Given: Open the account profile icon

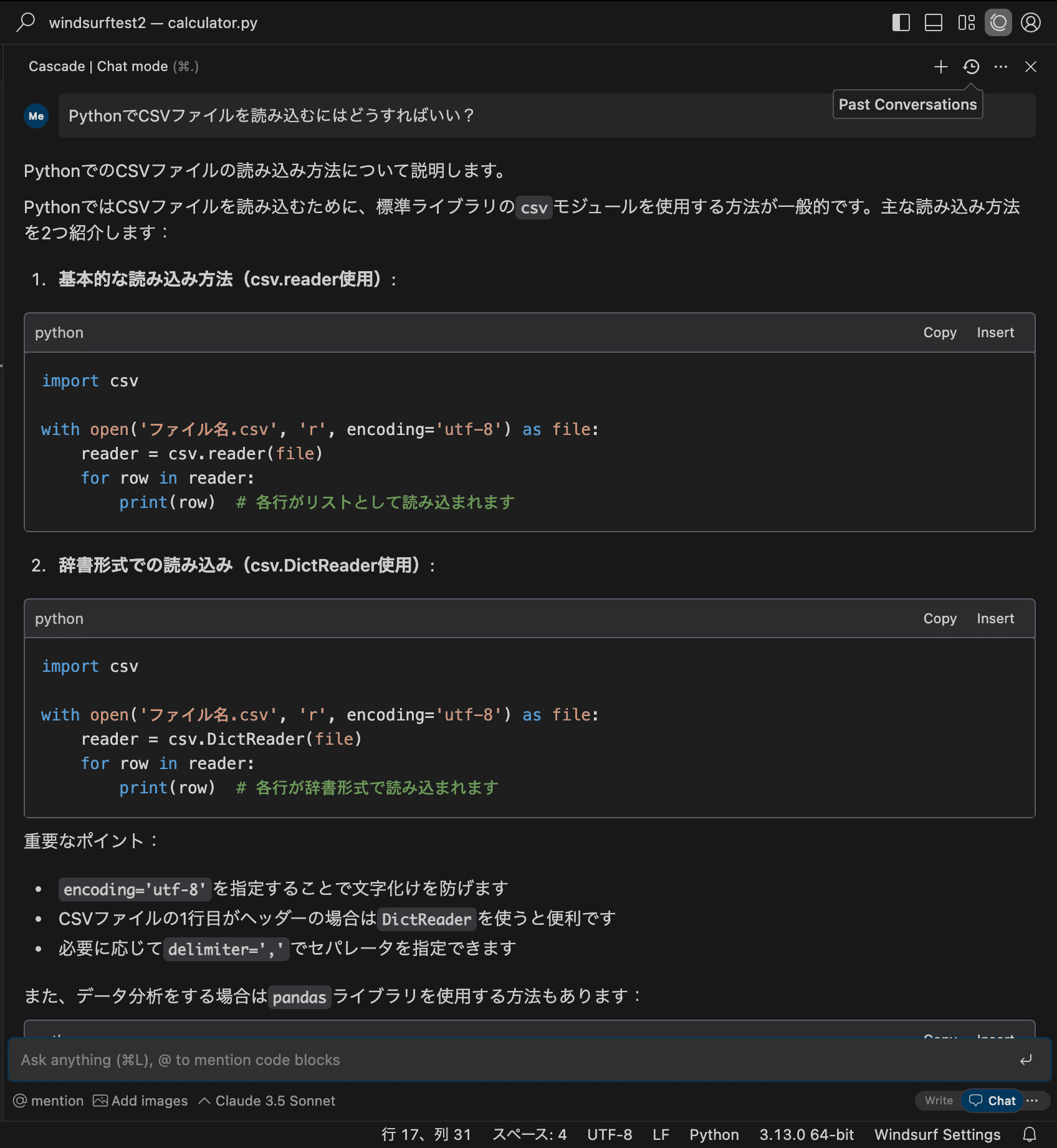Looking at the screenshot, I should click(x=1031, y=23).
